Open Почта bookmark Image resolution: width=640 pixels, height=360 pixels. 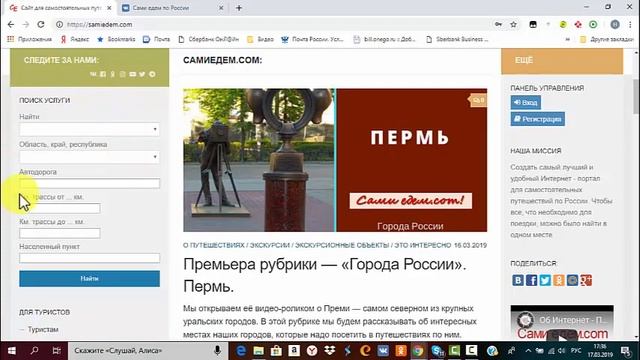pyautogui.click(x=157, y=39)
